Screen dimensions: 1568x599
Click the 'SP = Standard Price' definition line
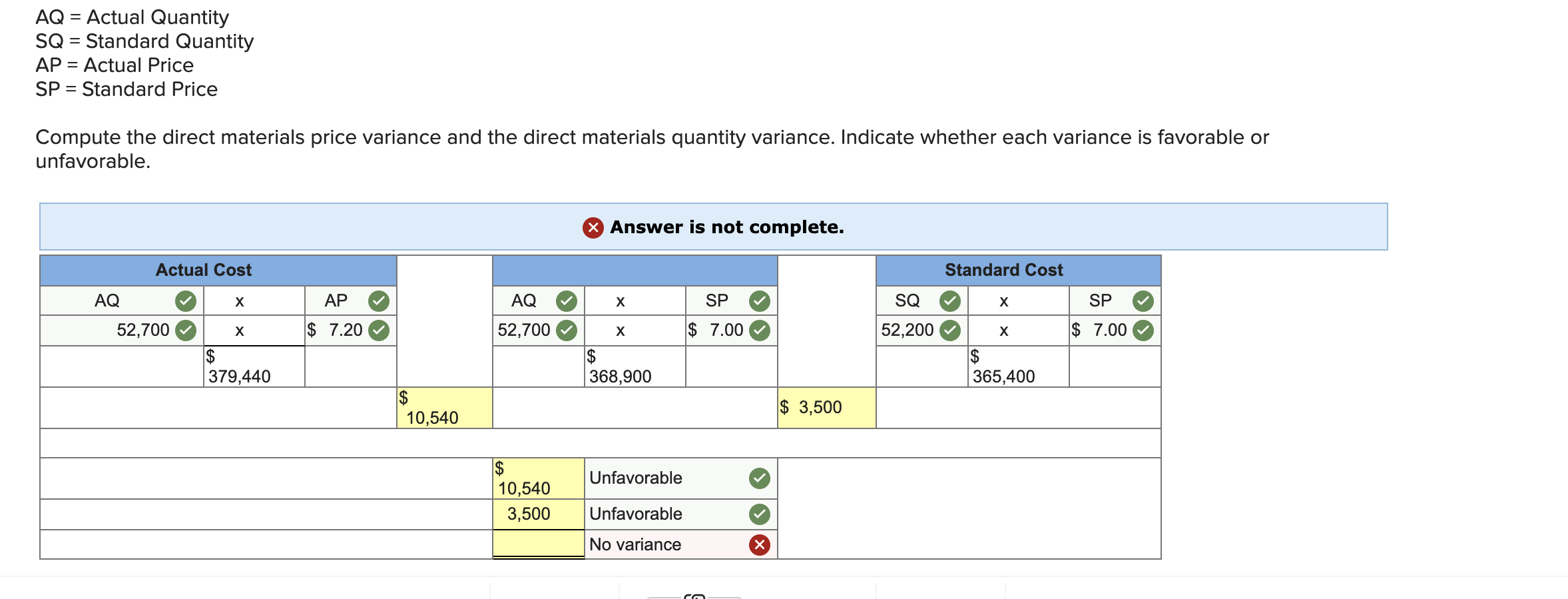tap(127, 89)
